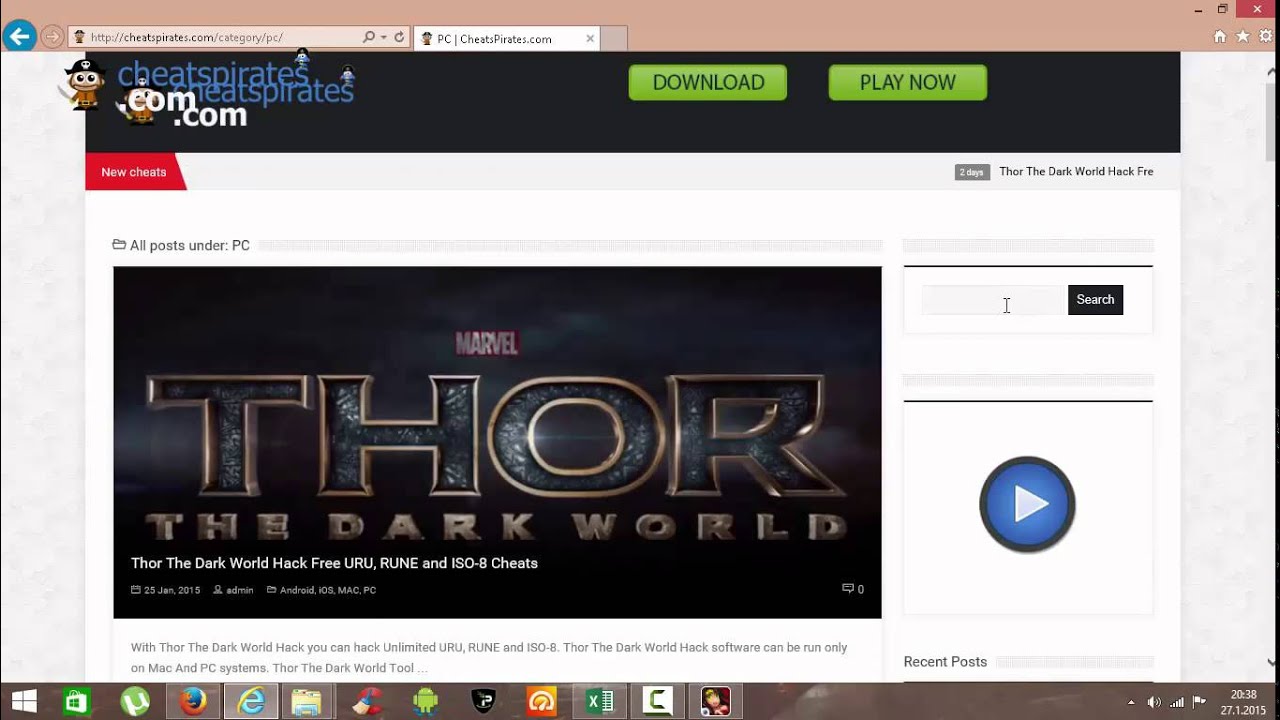
Task: Open the Android category link
Action: (x=297, y=590)
